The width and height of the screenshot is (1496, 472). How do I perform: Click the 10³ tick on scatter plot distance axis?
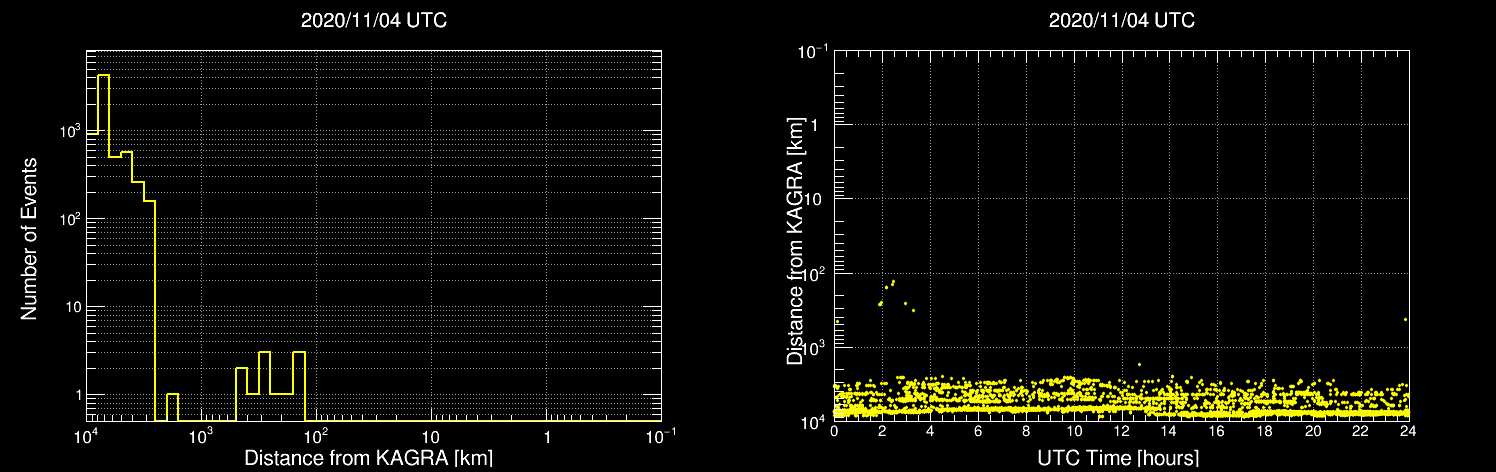tap(813, 347)
